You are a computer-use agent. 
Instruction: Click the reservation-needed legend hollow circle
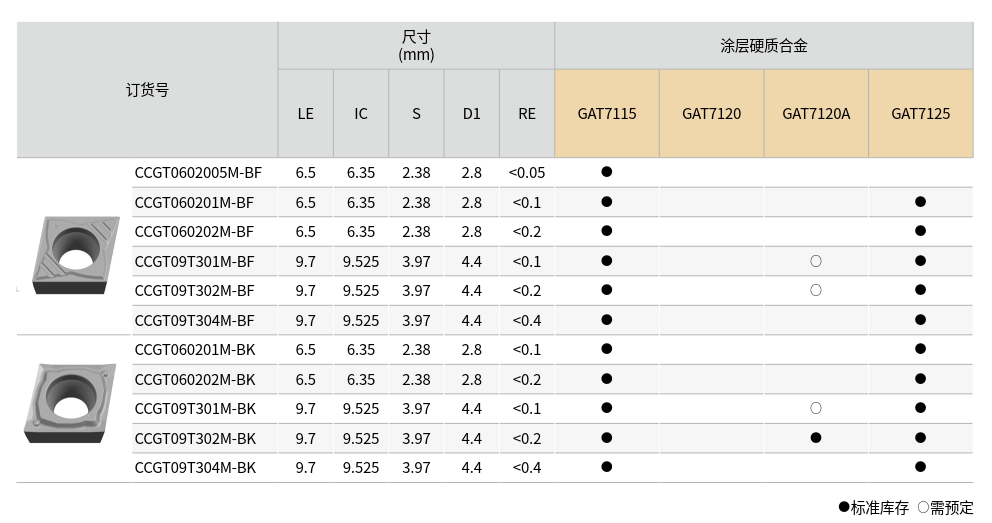922,507
